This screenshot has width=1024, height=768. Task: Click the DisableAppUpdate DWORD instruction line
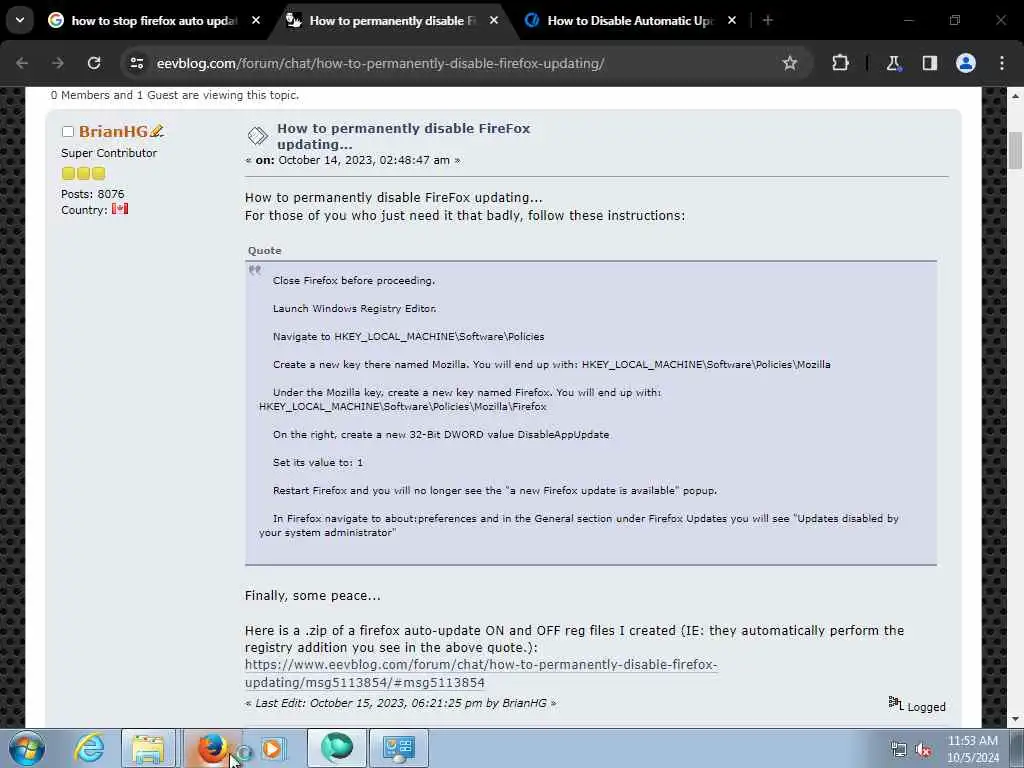(441, 434)
